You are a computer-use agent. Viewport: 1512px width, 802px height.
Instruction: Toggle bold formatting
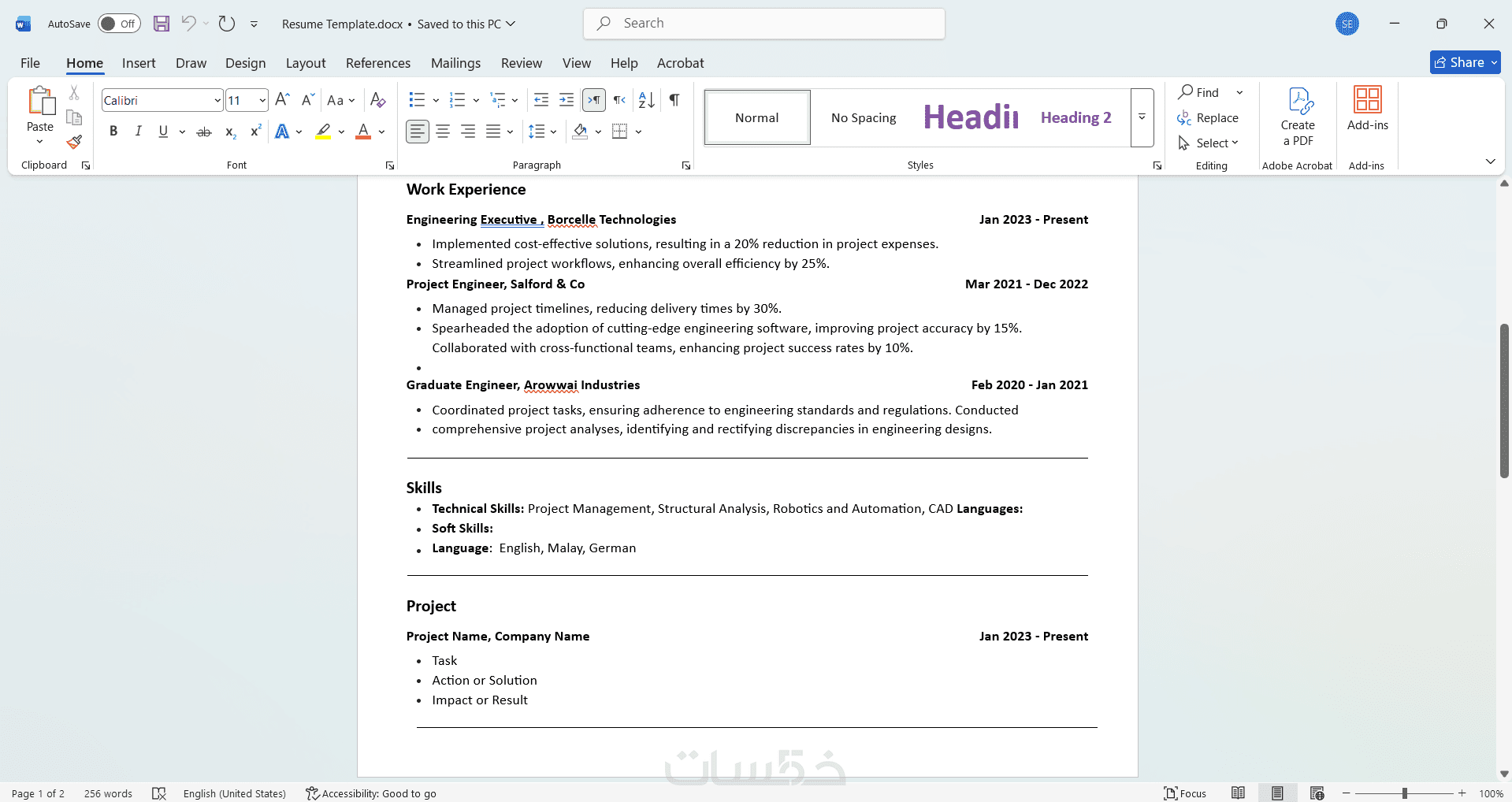click(113, 132)
